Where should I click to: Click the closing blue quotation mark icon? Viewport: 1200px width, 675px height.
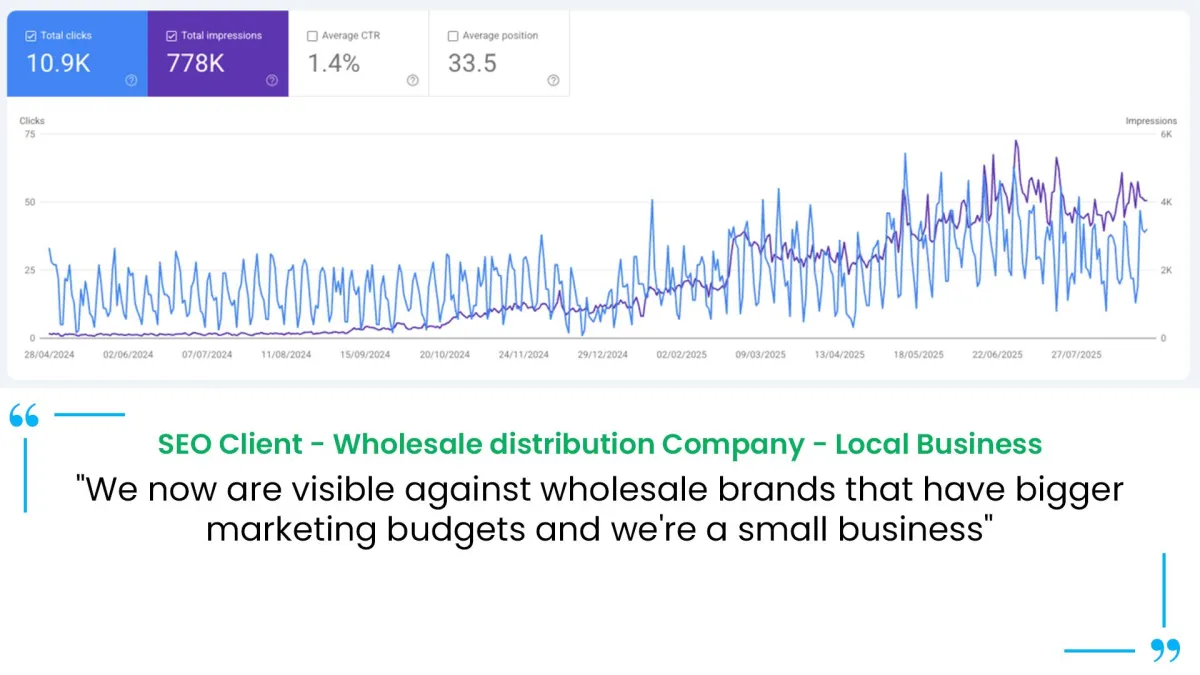(1165, 651)
